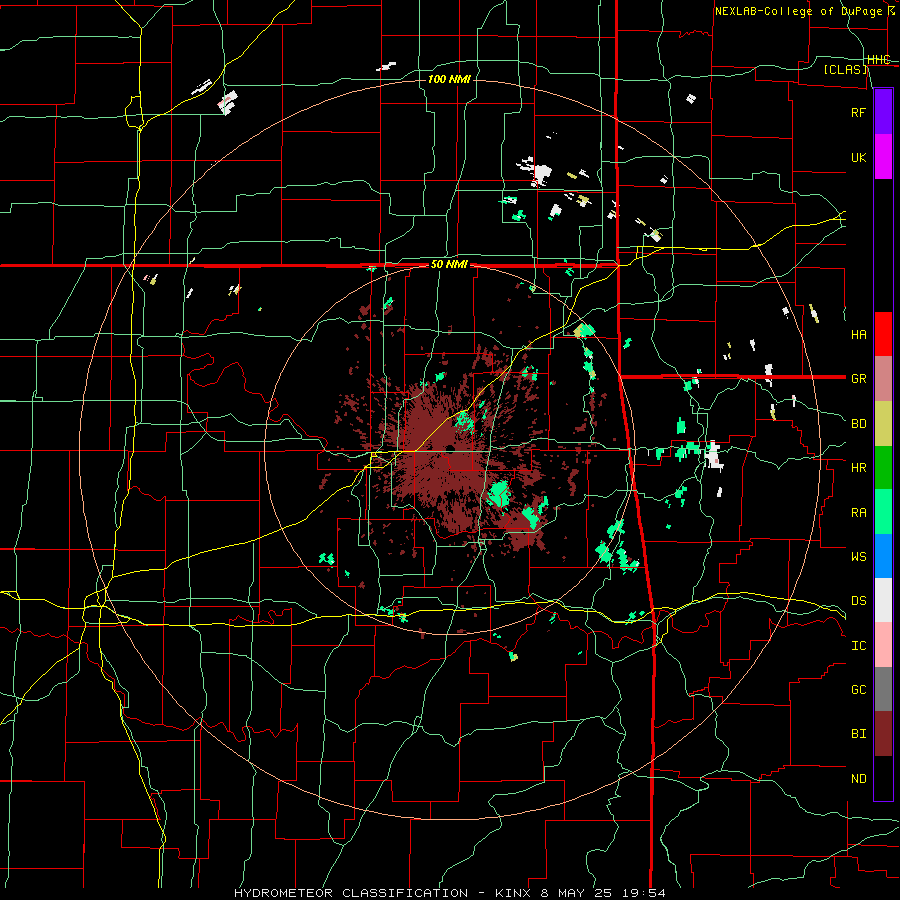Click the HHC product label
The image size is (900, 900).
click(x=879, y=59)
